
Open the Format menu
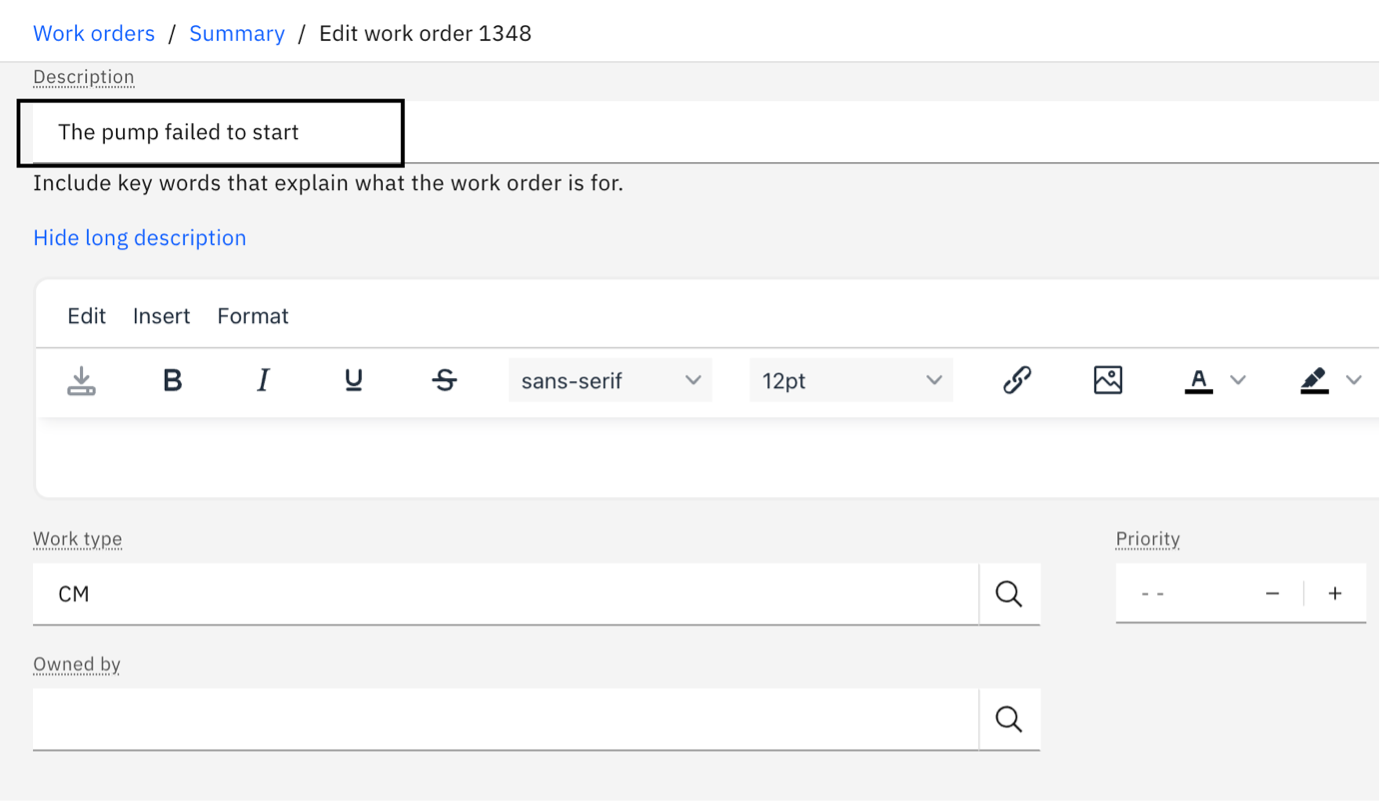252,315
